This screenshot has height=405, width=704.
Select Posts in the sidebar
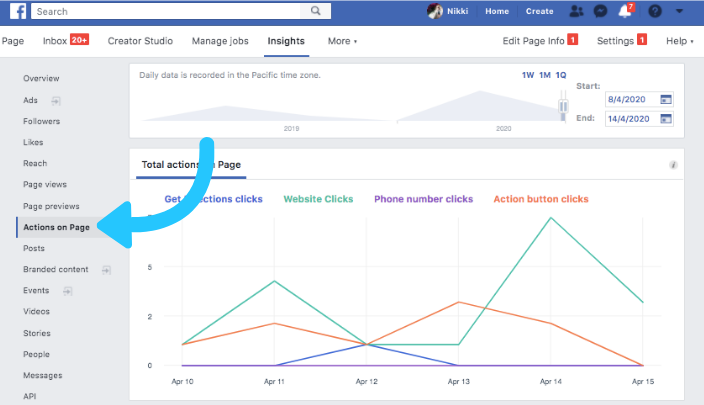pyautogui.click(x=34, y=248)
